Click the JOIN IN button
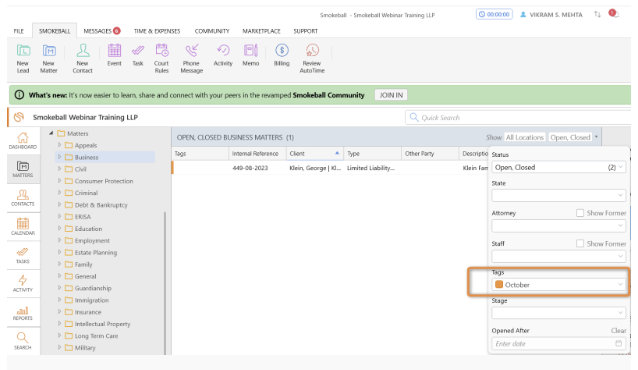The image size is (638, 370). pyautogui.click(x=391, y=95)
